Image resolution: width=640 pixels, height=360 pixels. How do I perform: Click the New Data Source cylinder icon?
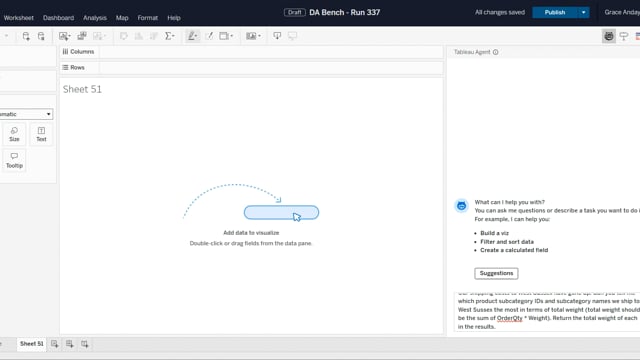click(26, 36)
